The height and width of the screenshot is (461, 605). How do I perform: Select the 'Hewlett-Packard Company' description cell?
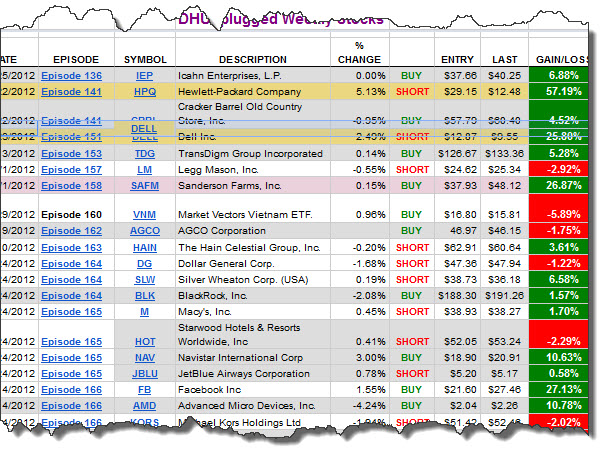pos(253,92)
